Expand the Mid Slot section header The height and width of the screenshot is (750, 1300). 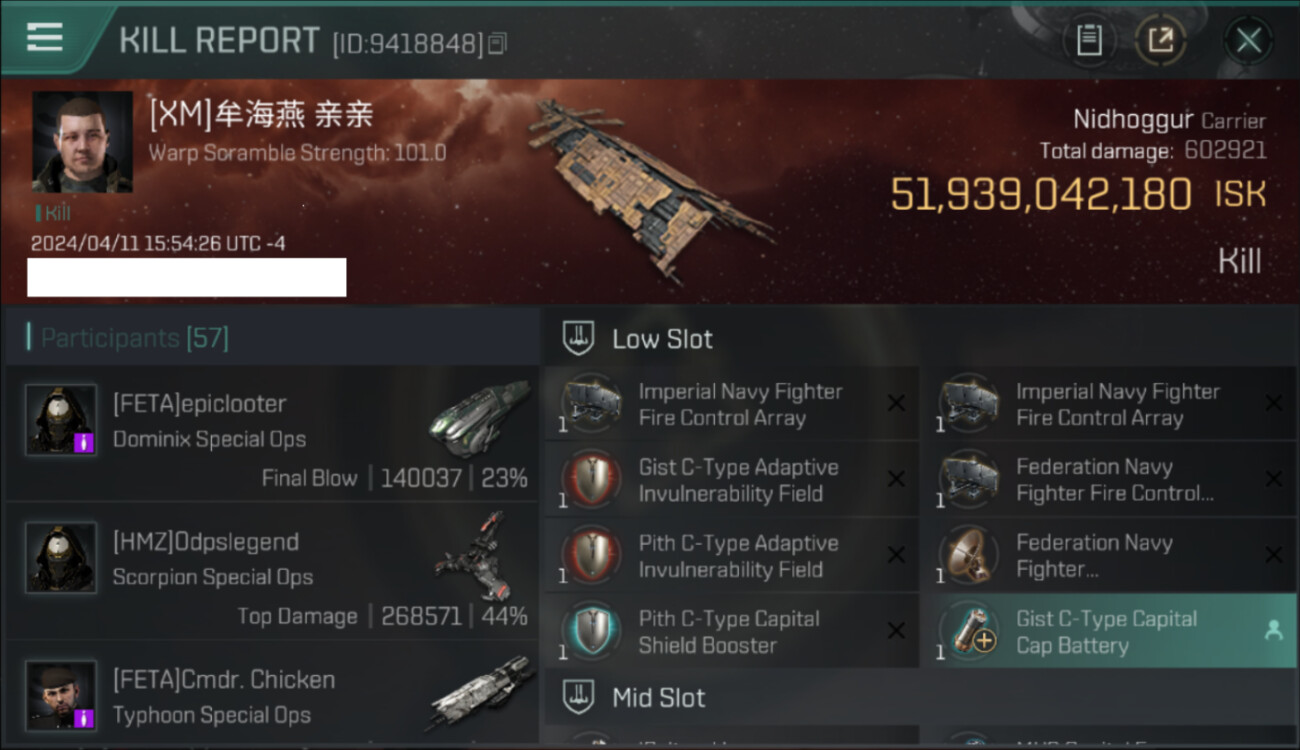921,697
